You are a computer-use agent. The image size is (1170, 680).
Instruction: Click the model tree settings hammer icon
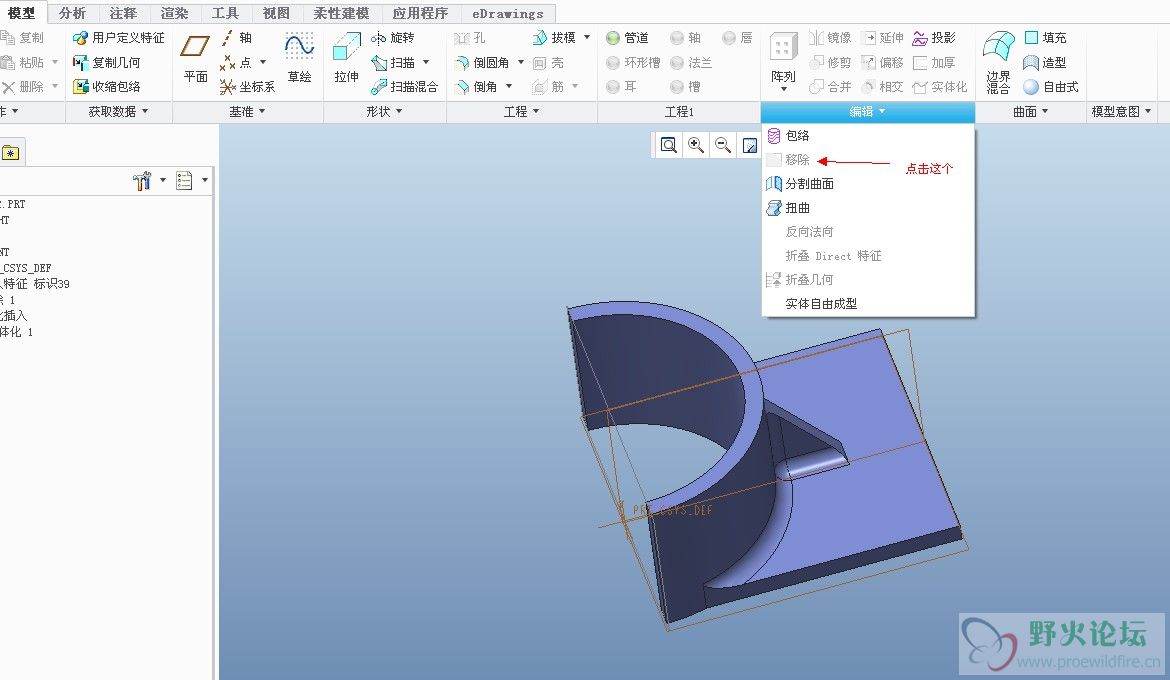point(142,181)
